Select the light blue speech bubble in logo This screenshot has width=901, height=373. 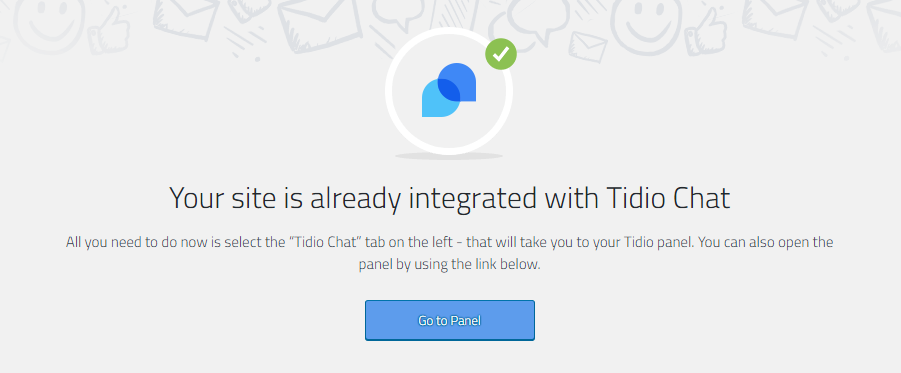point(441,98)
